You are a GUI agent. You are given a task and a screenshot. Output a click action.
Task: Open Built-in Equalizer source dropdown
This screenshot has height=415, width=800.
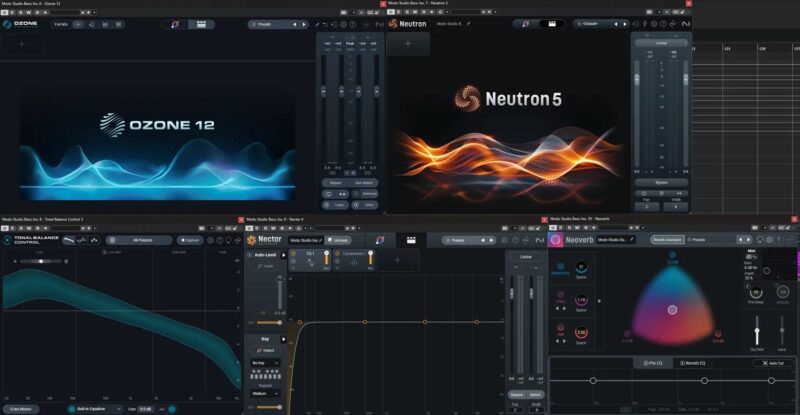click(95, 409)
